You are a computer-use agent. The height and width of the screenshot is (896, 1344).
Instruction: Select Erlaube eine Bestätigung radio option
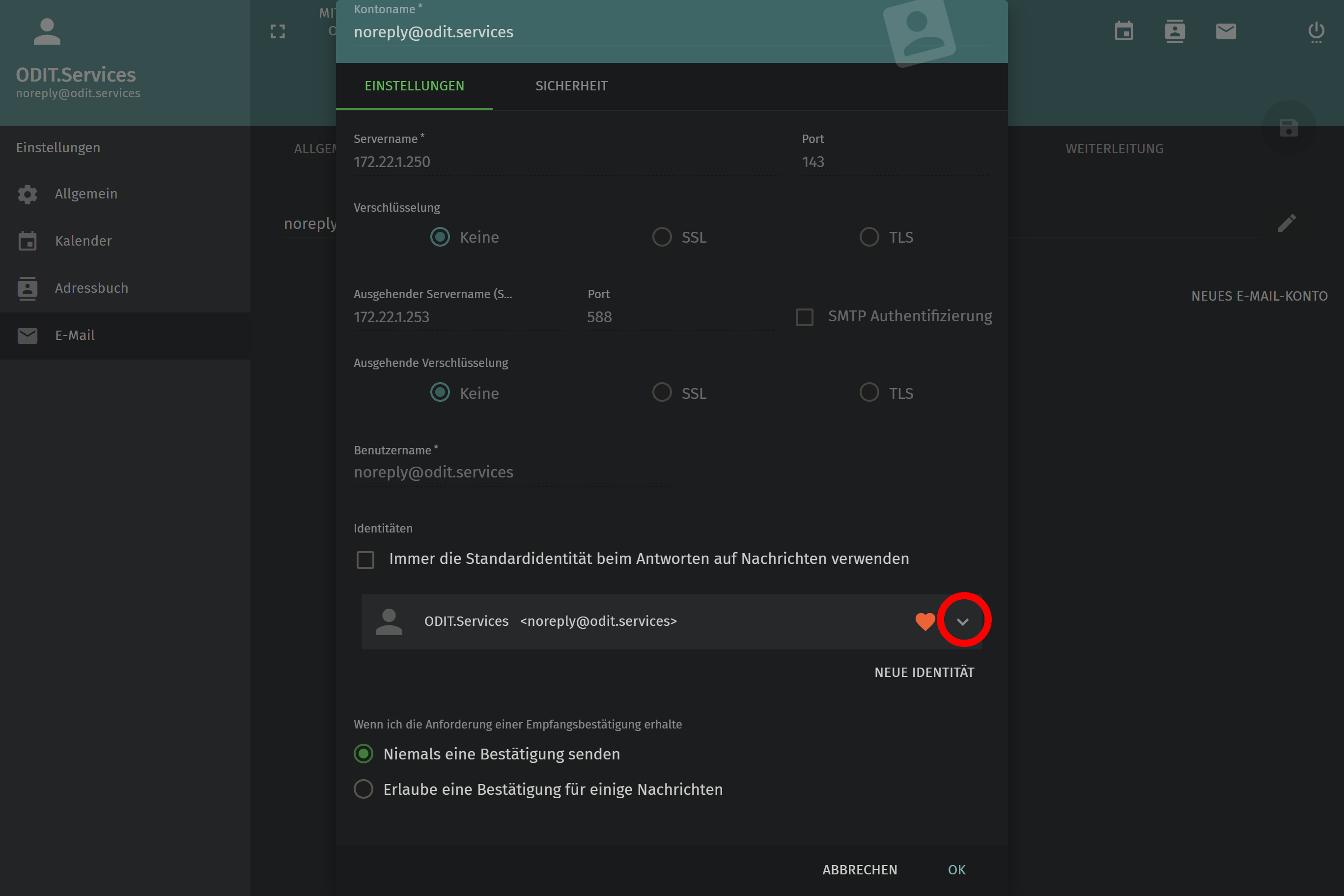coord(364,789)
